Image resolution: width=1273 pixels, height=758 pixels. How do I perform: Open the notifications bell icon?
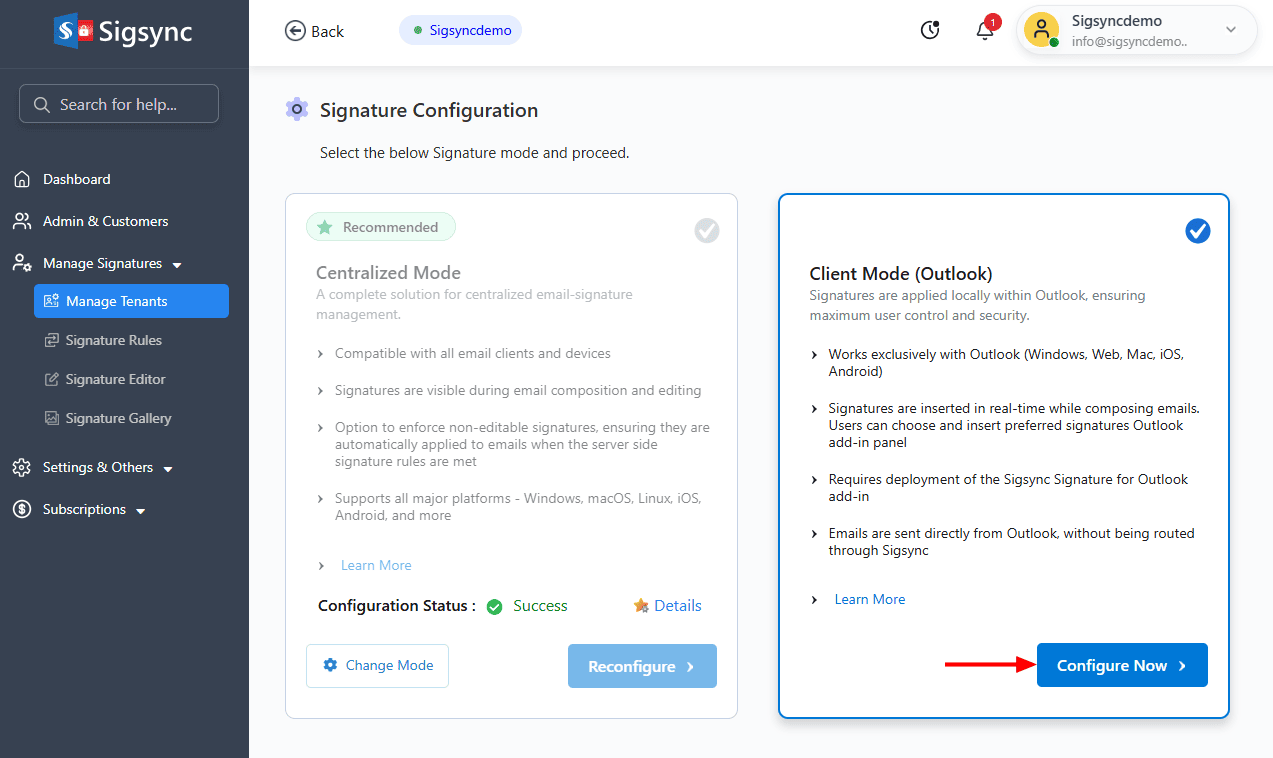click(985, 30)
